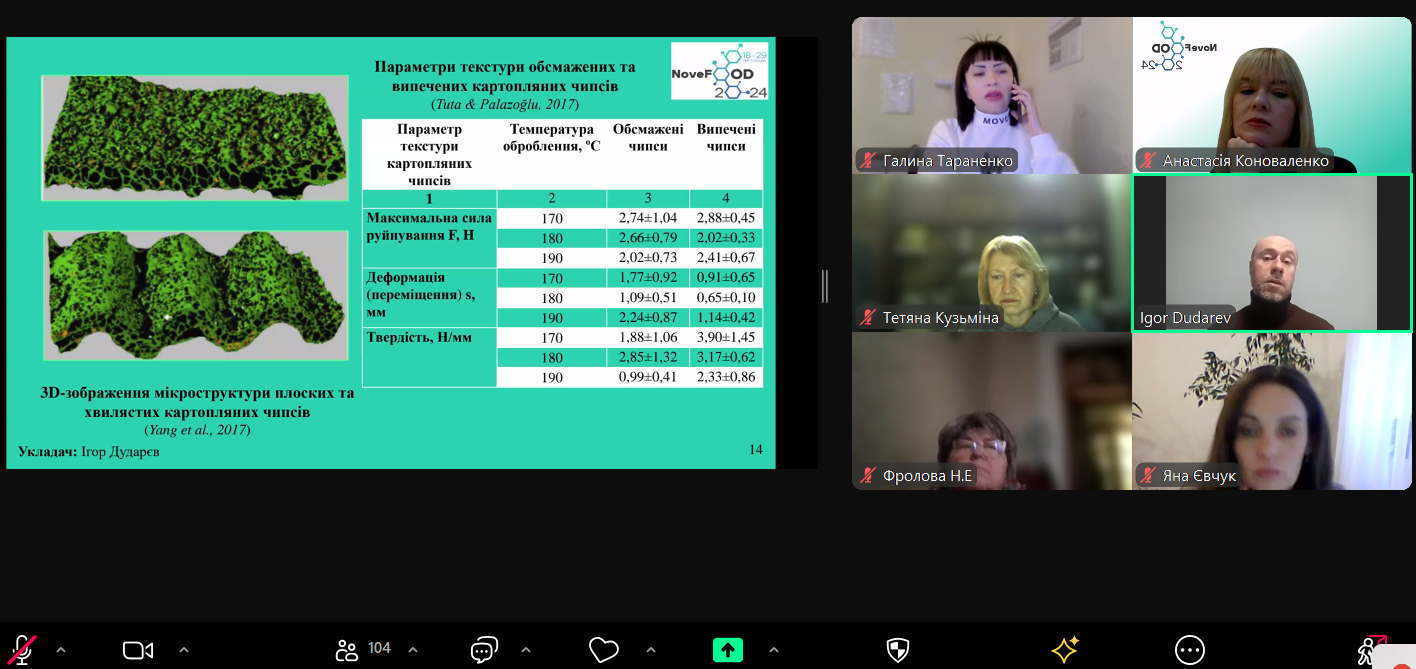Open the AI Companion sparkle icon
Viewport: 1416px width, 669px height.
[1065, 650]
